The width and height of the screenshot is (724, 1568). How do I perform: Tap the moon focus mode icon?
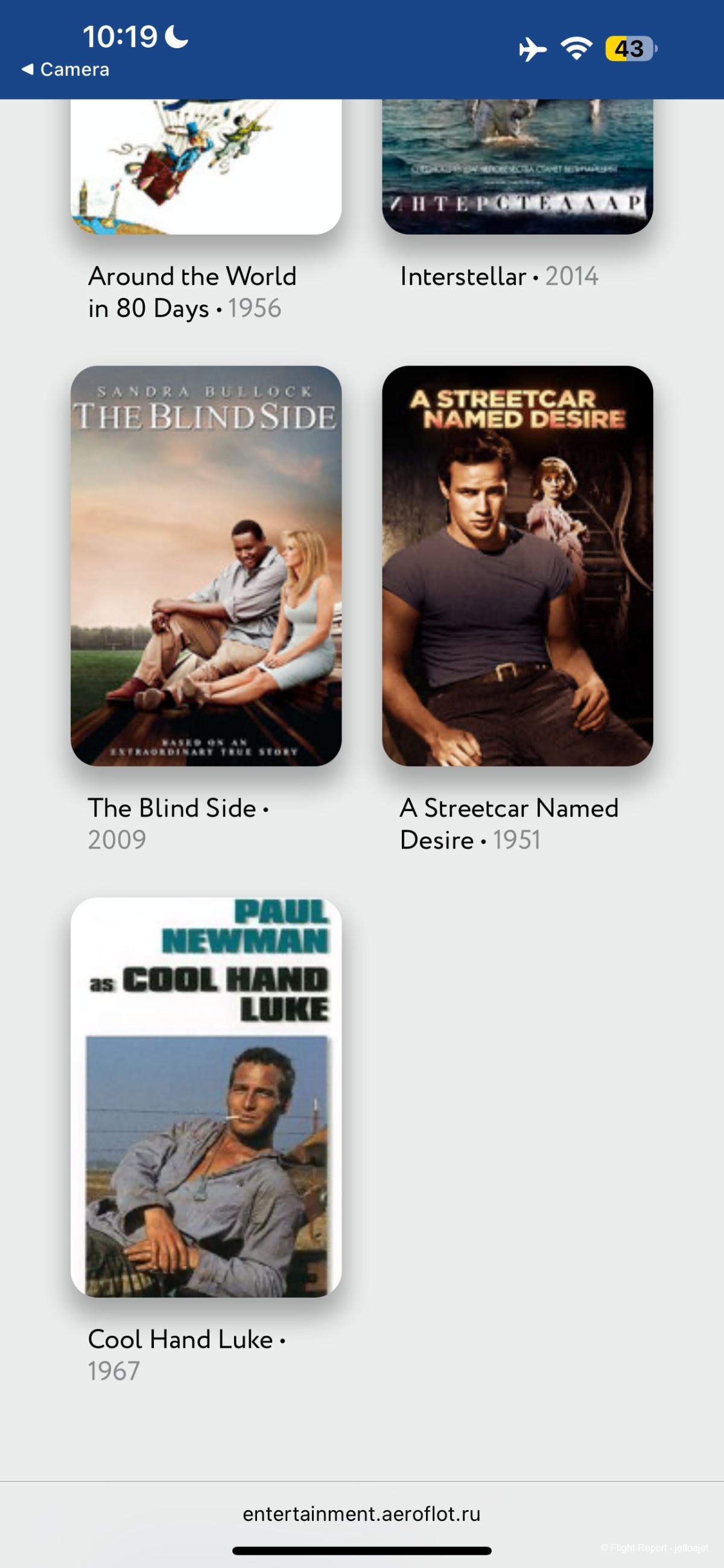177,36
